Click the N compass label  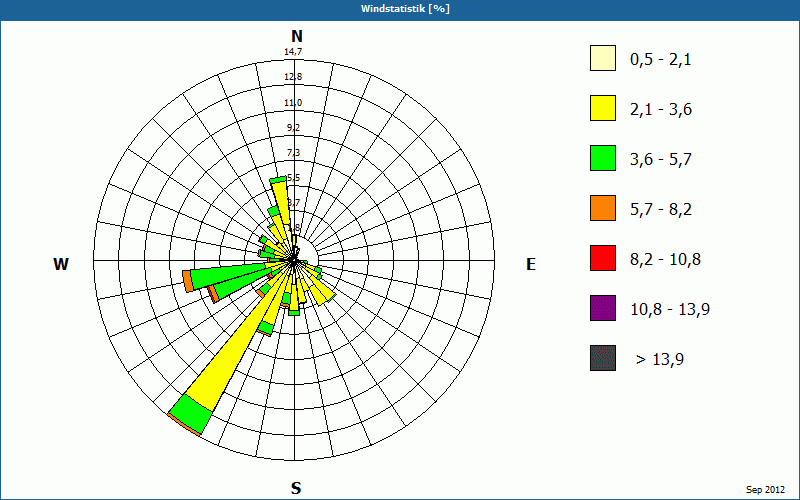click(297, 36)
